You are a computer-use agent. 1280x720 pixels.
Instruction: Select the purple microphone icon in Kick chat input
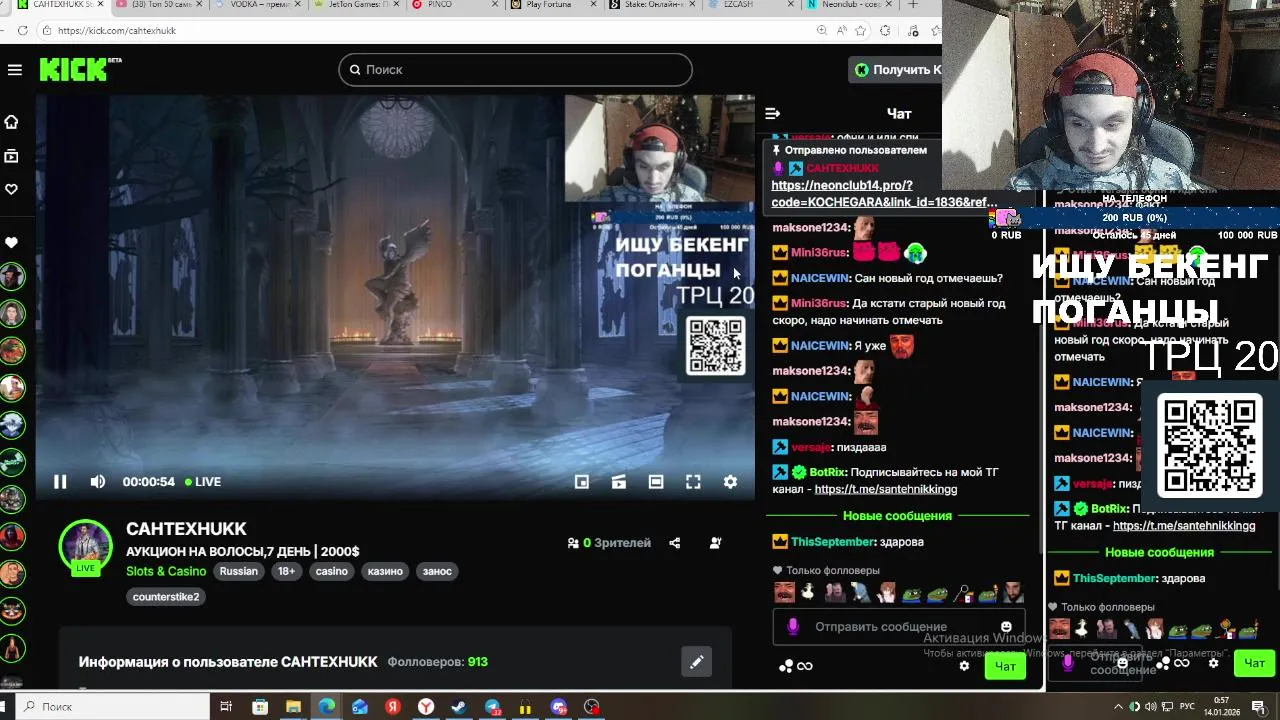(793, 627)
